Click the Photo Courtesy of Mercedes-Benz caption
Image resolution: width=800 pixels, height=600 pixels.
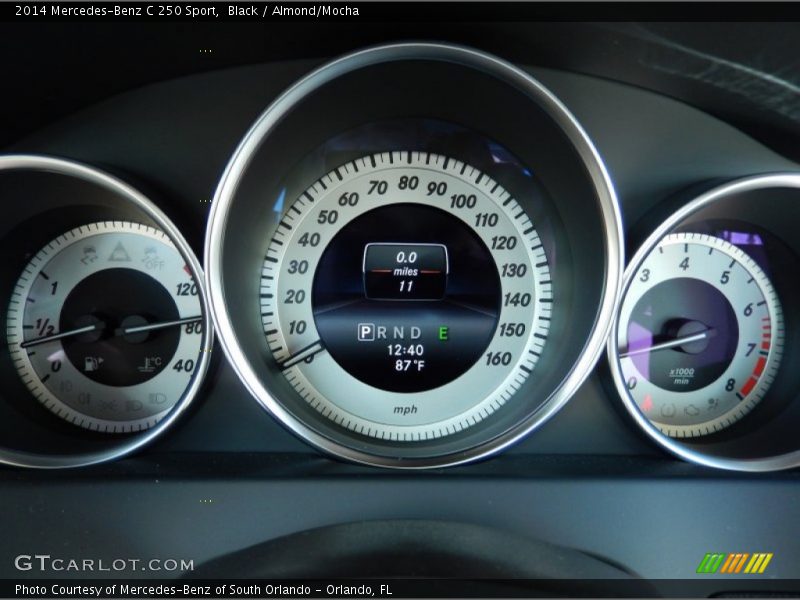(203, 590)
